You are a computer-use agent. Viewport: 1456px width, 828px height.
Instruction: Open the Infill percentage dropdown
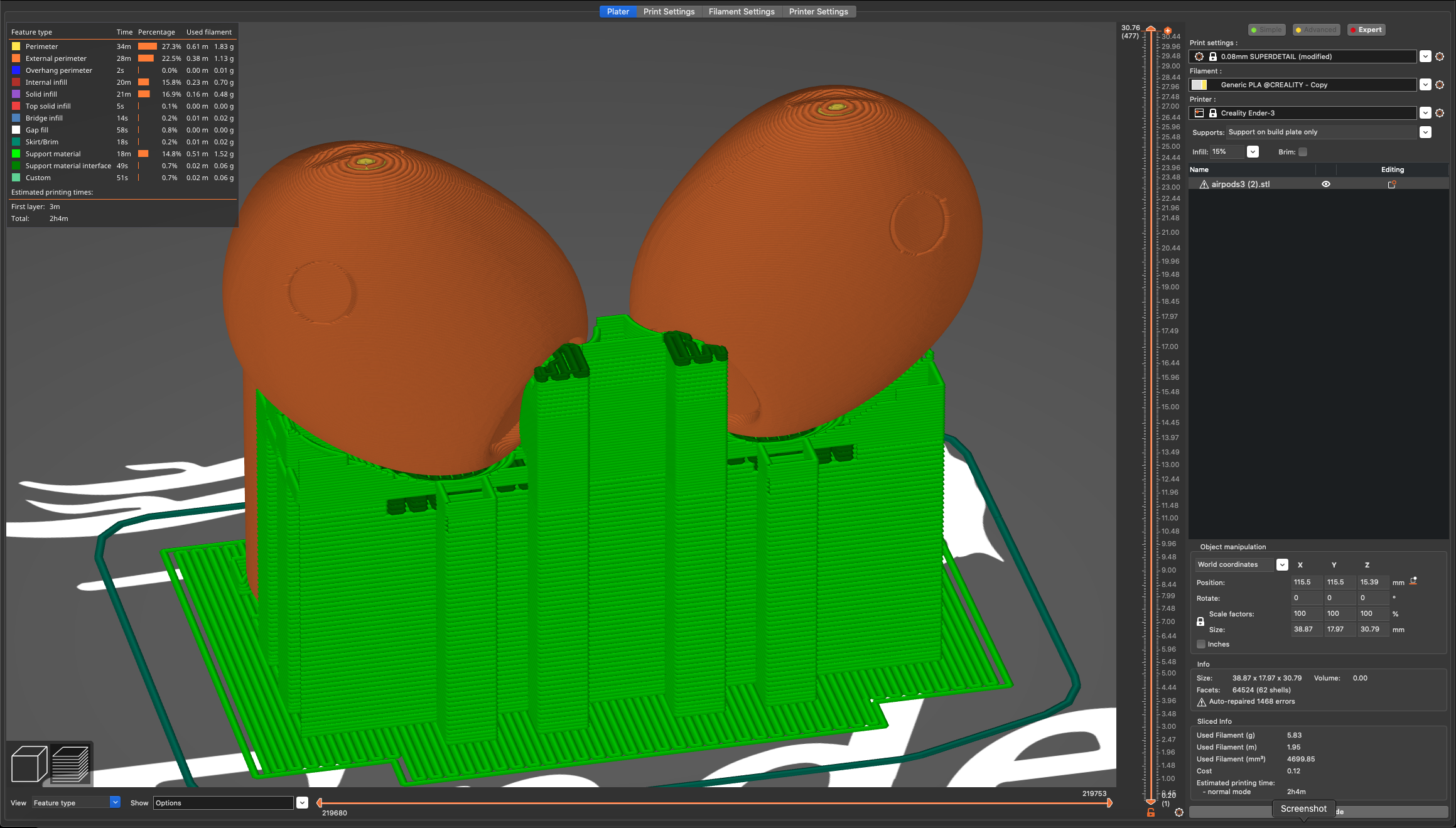pos(1253,152)
